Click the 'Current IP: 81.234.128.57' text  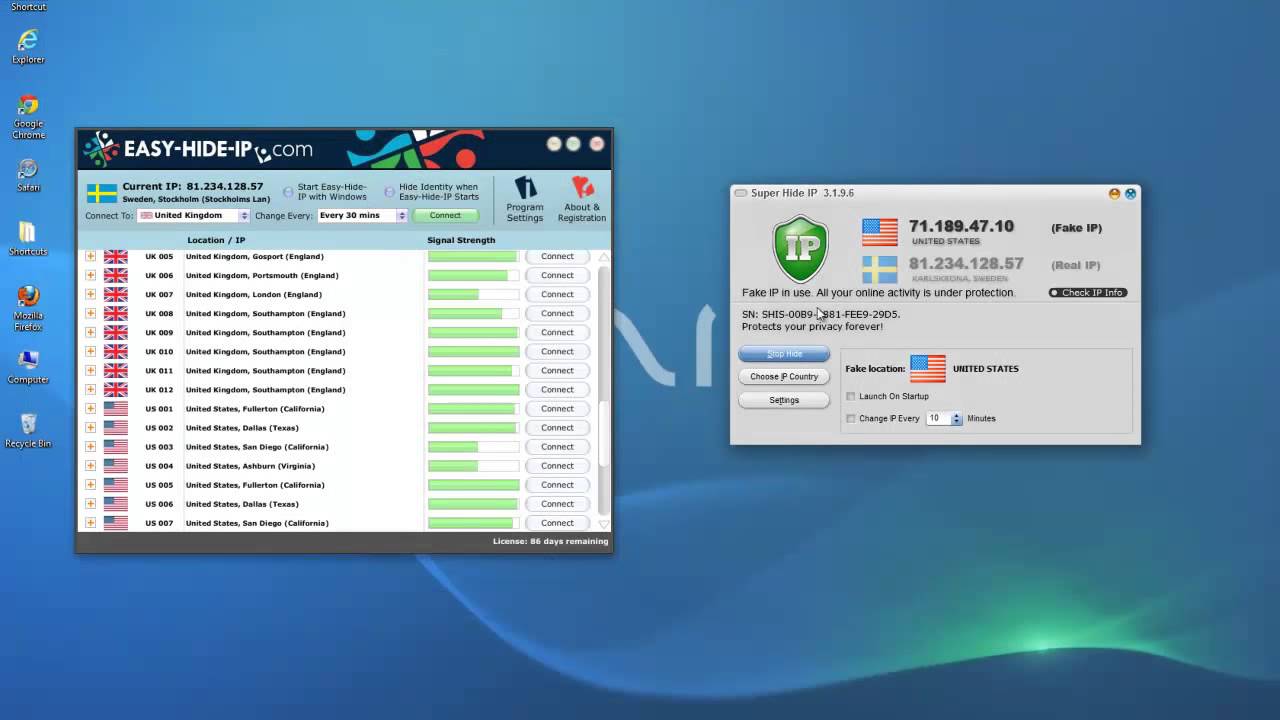point(193,186)
